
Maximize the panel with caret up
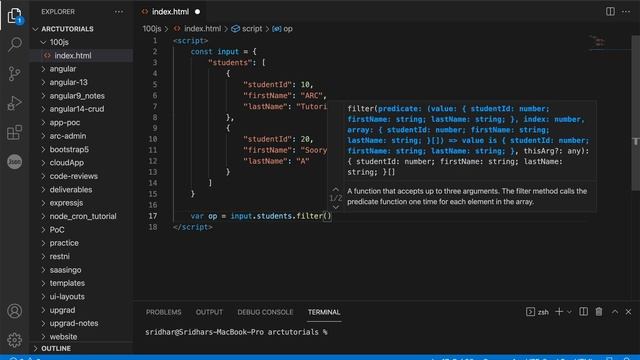(615, 312)
